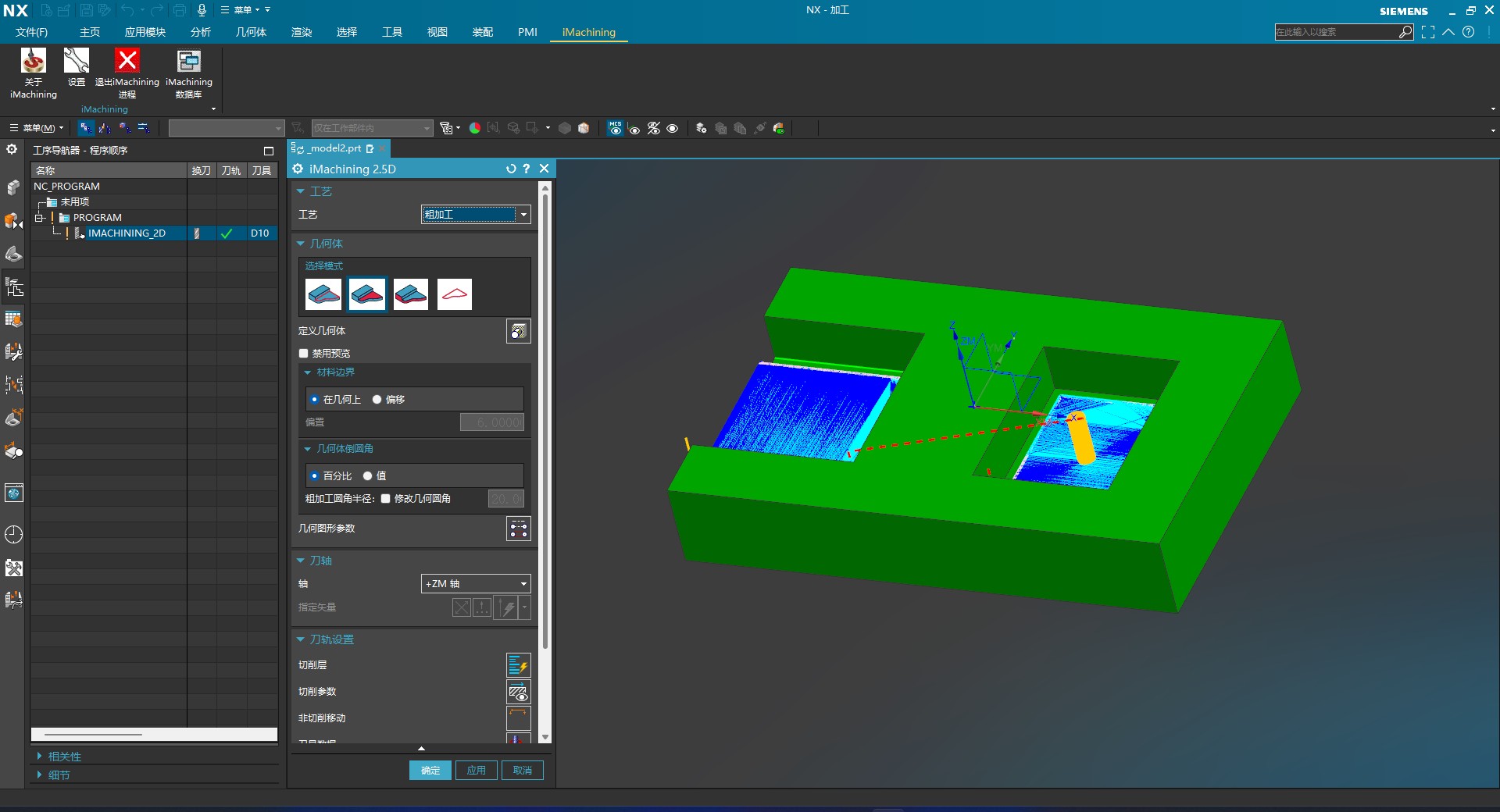Click search magnifier icon
The image size is (1500, 812).
click(x=1405, y=32)
